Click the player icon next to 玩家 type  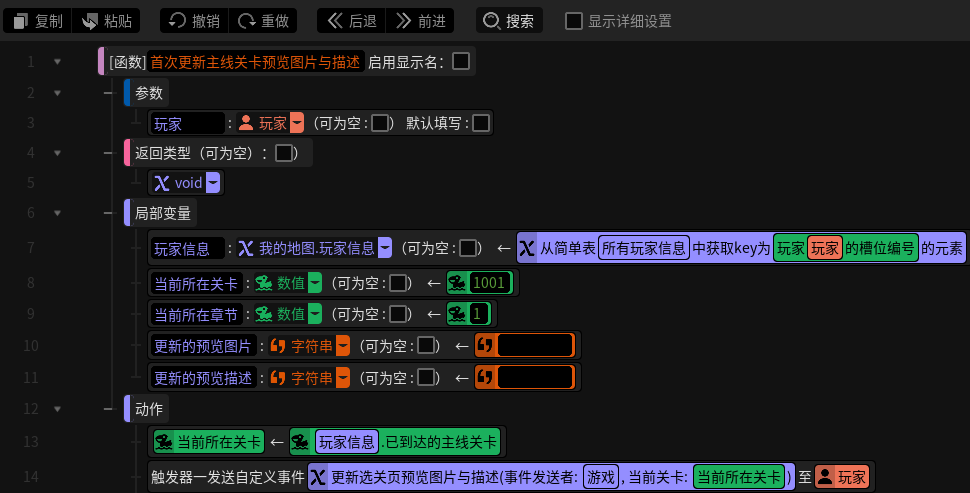(246, 122)
